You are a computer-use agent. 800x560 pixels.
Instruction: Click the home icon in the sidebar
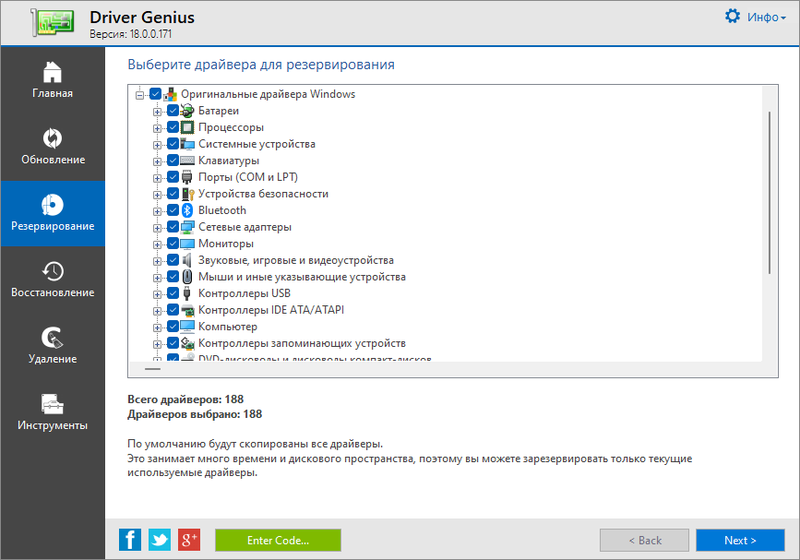[52, 72]
